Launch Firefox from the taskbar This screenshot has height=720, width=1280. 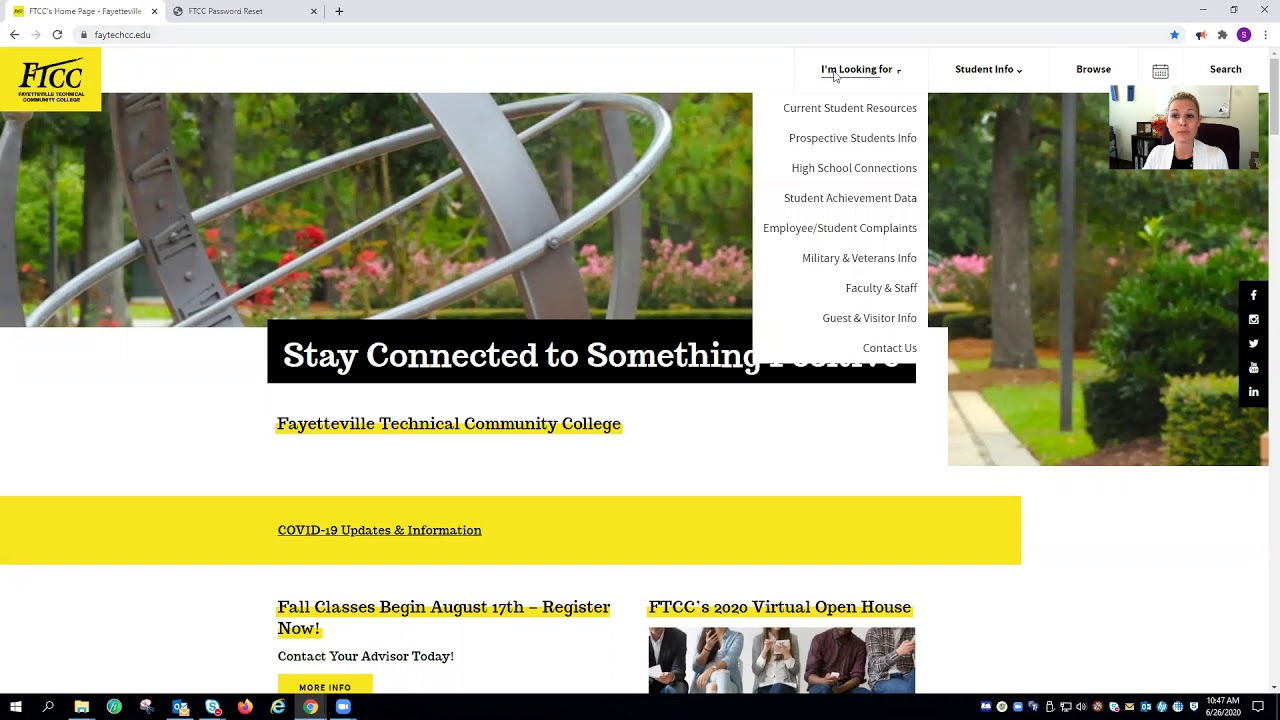245,707
